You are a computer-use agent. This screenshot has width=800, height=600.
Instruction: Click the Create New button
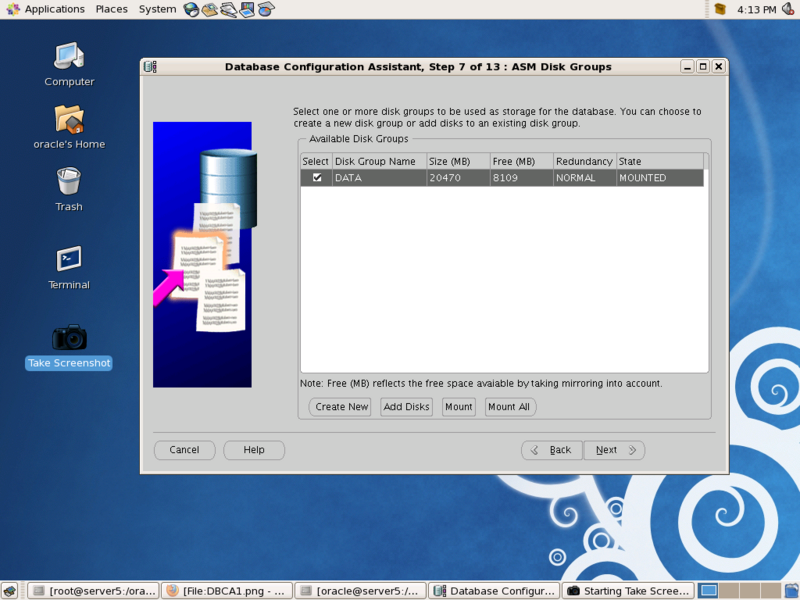tap(340, 407)
